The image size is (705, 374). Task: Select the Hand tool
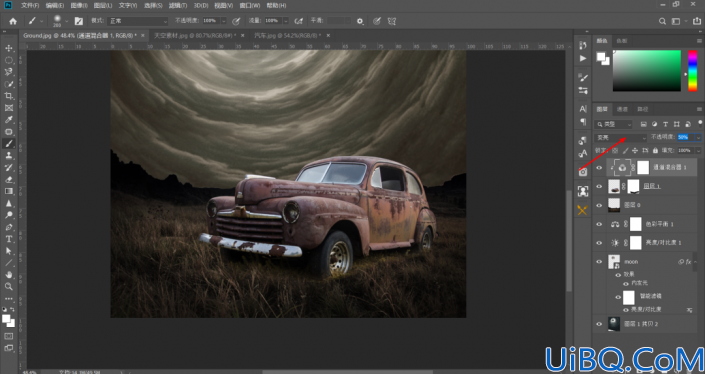9,274
